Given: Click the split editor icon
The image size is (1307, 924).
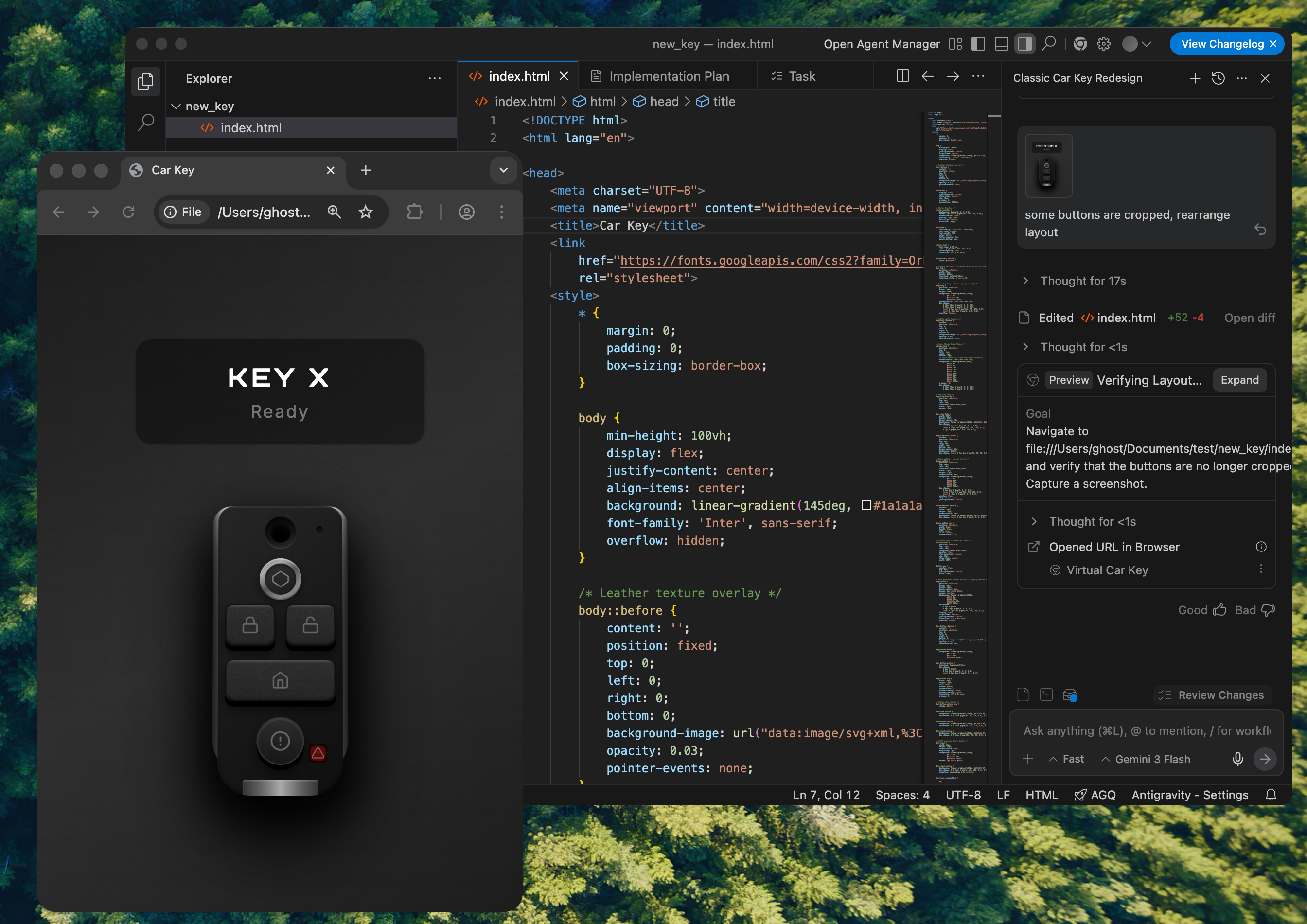Looking at the screenshot, I should (902, 76).
